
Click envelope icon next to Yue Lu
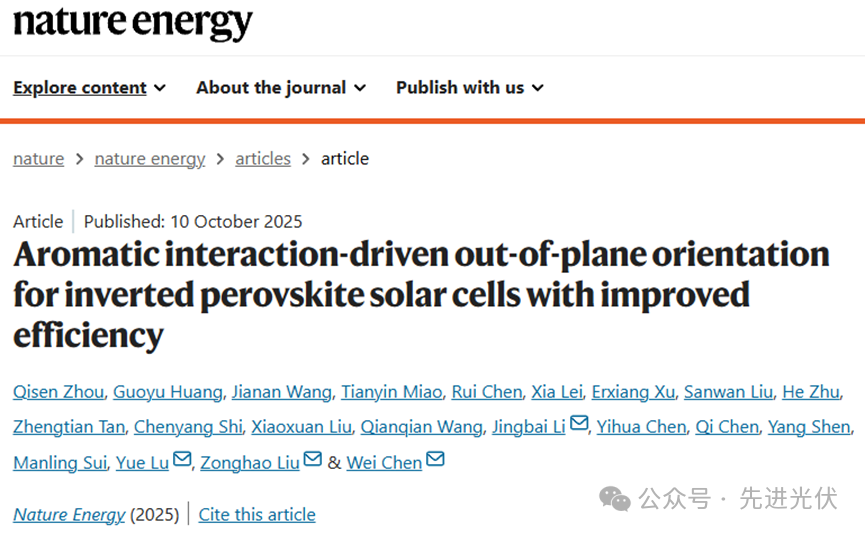[182, 460]
